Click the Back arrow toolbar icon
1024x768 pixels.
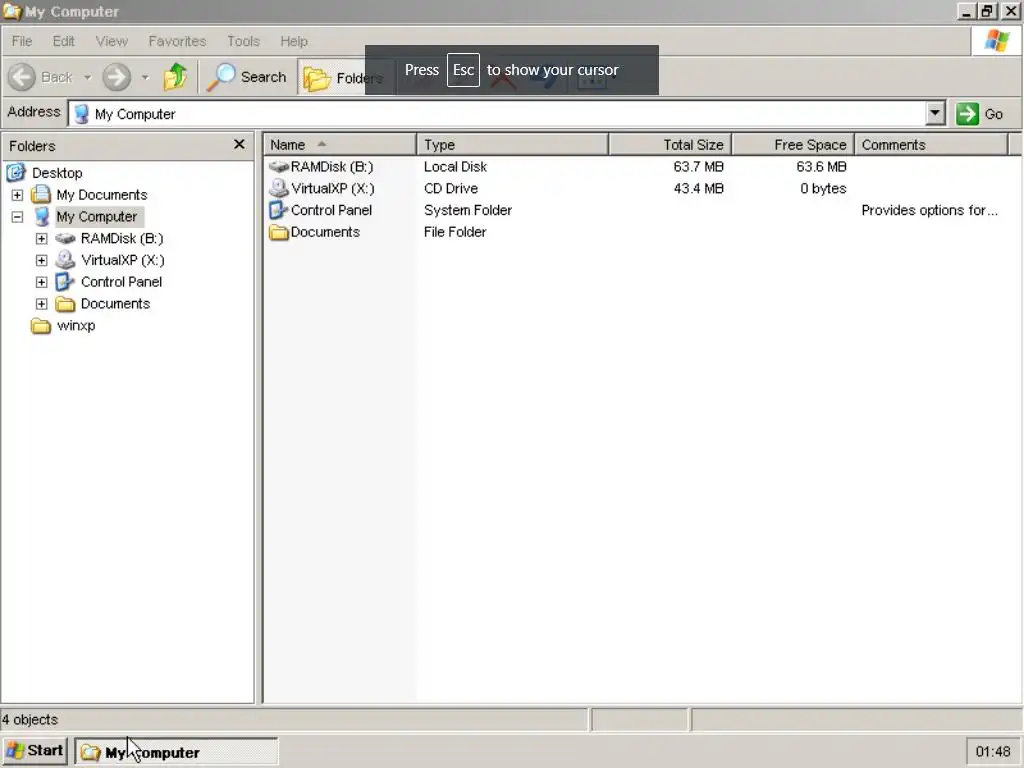click(22, 77)
